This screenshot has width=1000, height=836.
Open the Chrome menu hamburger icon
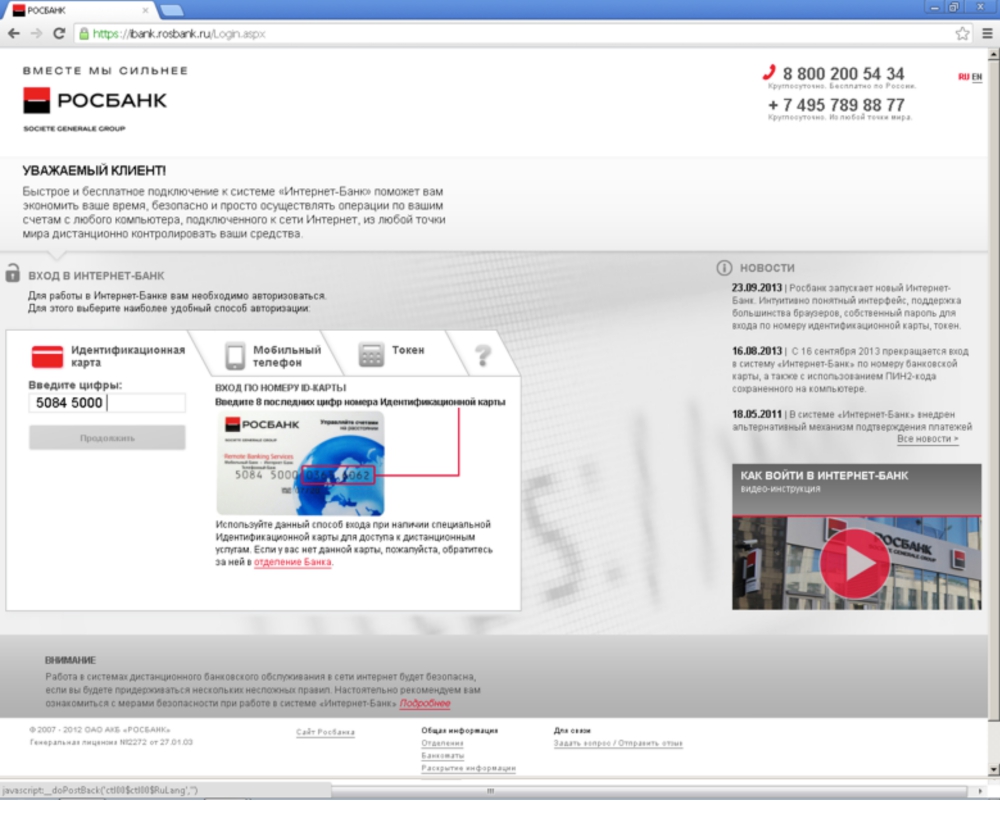[x=987, y=34]
